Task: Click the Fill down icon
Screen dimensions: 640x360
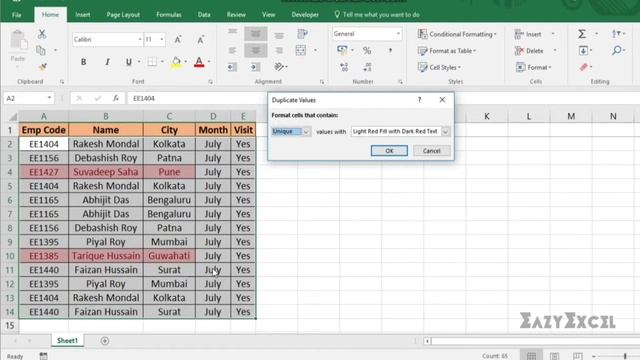Action: (583, 51)
